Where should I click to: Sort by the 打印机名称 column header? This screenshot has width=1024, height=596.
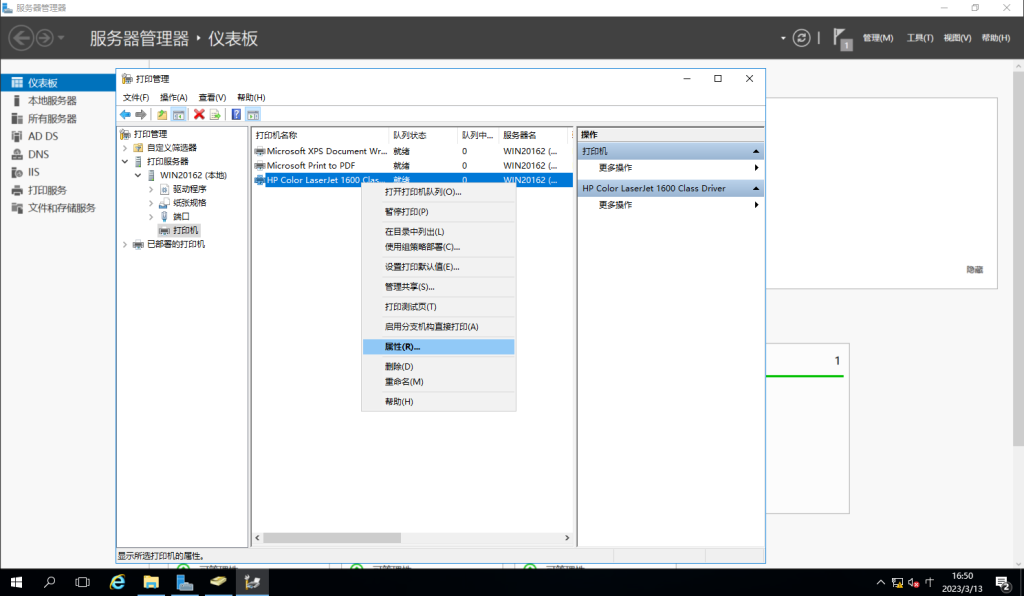(x=321, y=135)
